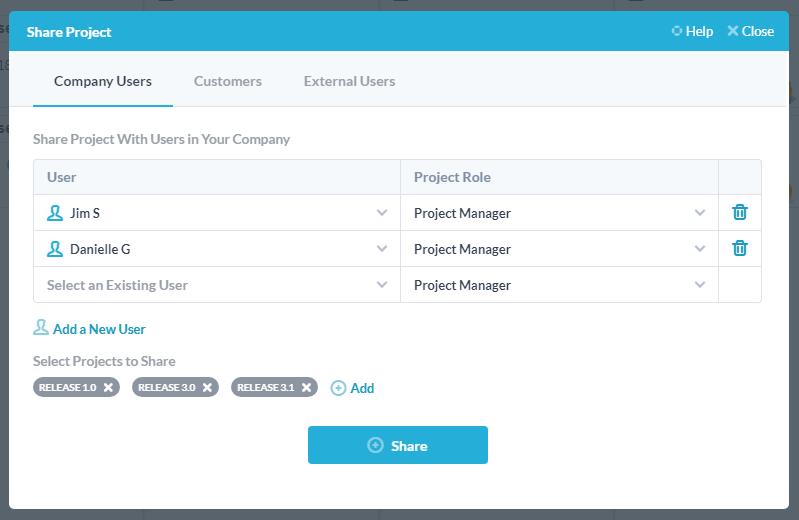The height and width of the screenshot is (520, 799).
Task: Open Project Role dropdown for Jim S
Action: coord(560,213)
